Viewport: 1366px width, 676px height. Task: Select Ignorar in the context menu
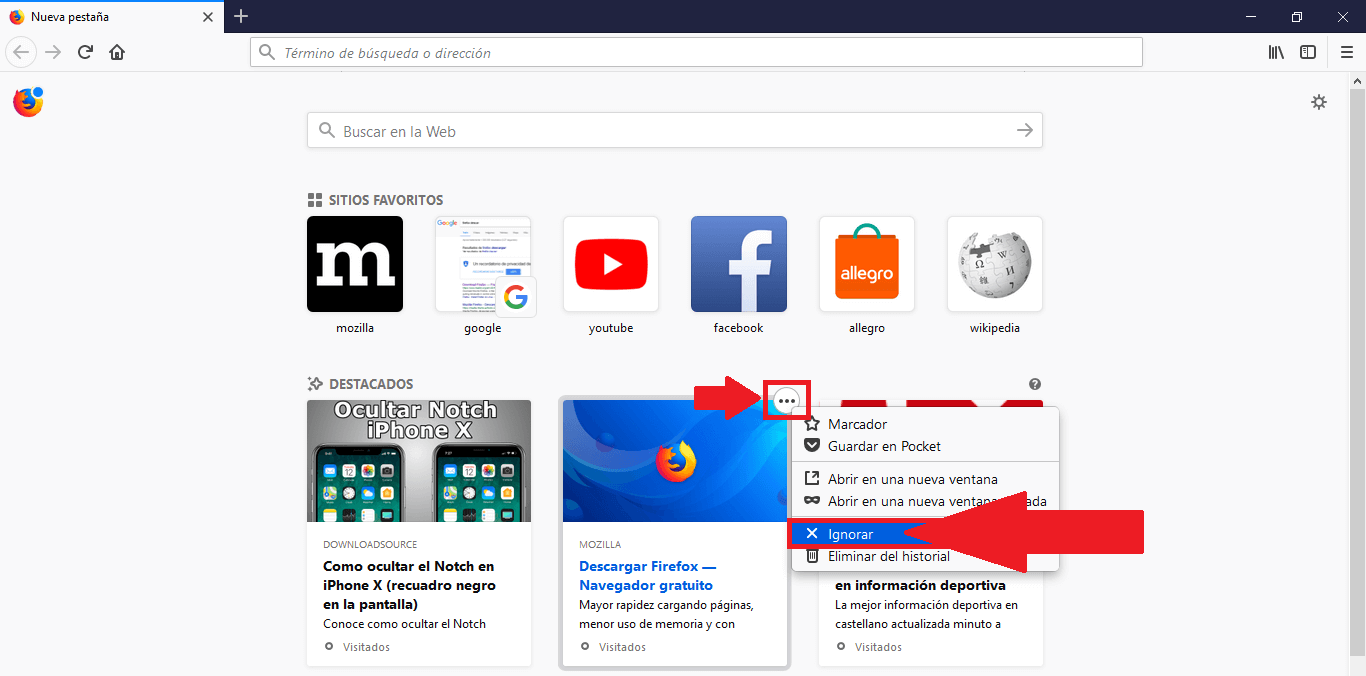[x=925, y=534]
